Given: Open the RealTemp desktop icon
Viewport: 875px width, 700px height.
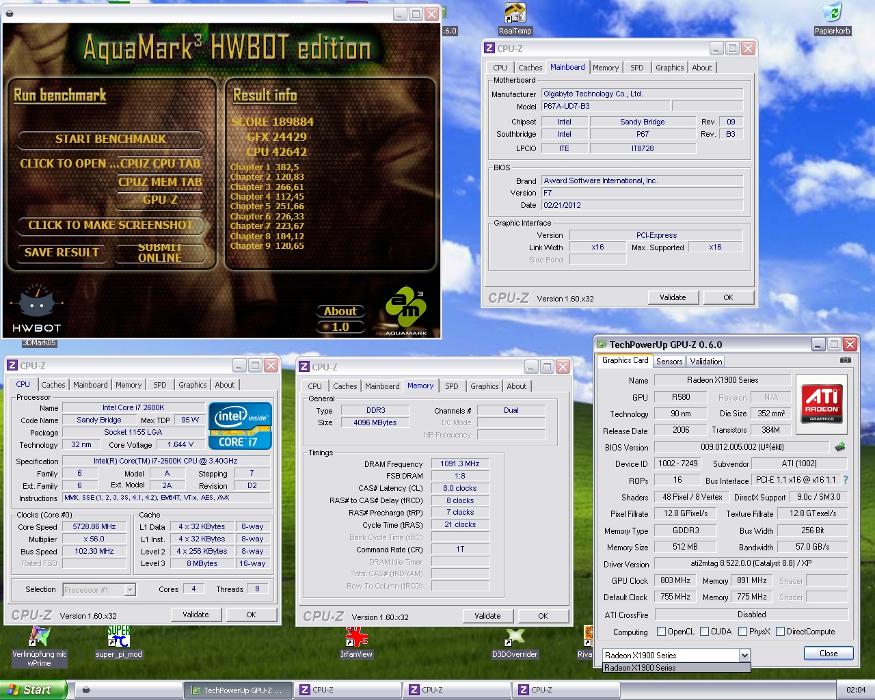Looking at the screenshot, I should pos(515,18).
